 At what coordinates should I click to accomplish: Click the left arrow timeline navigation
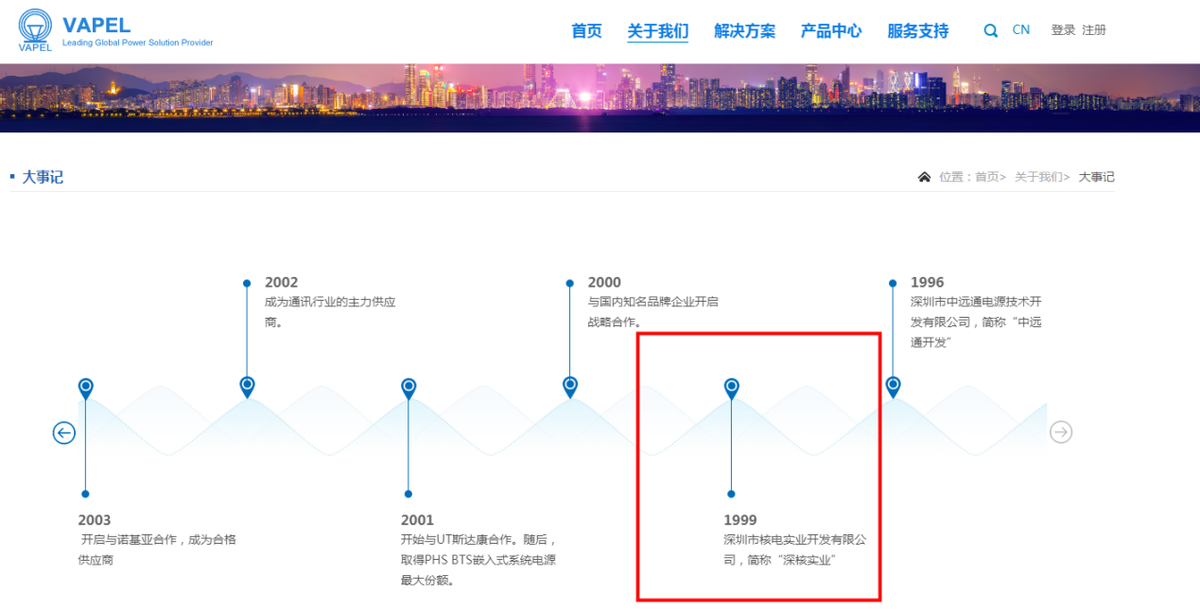[64, 432]
